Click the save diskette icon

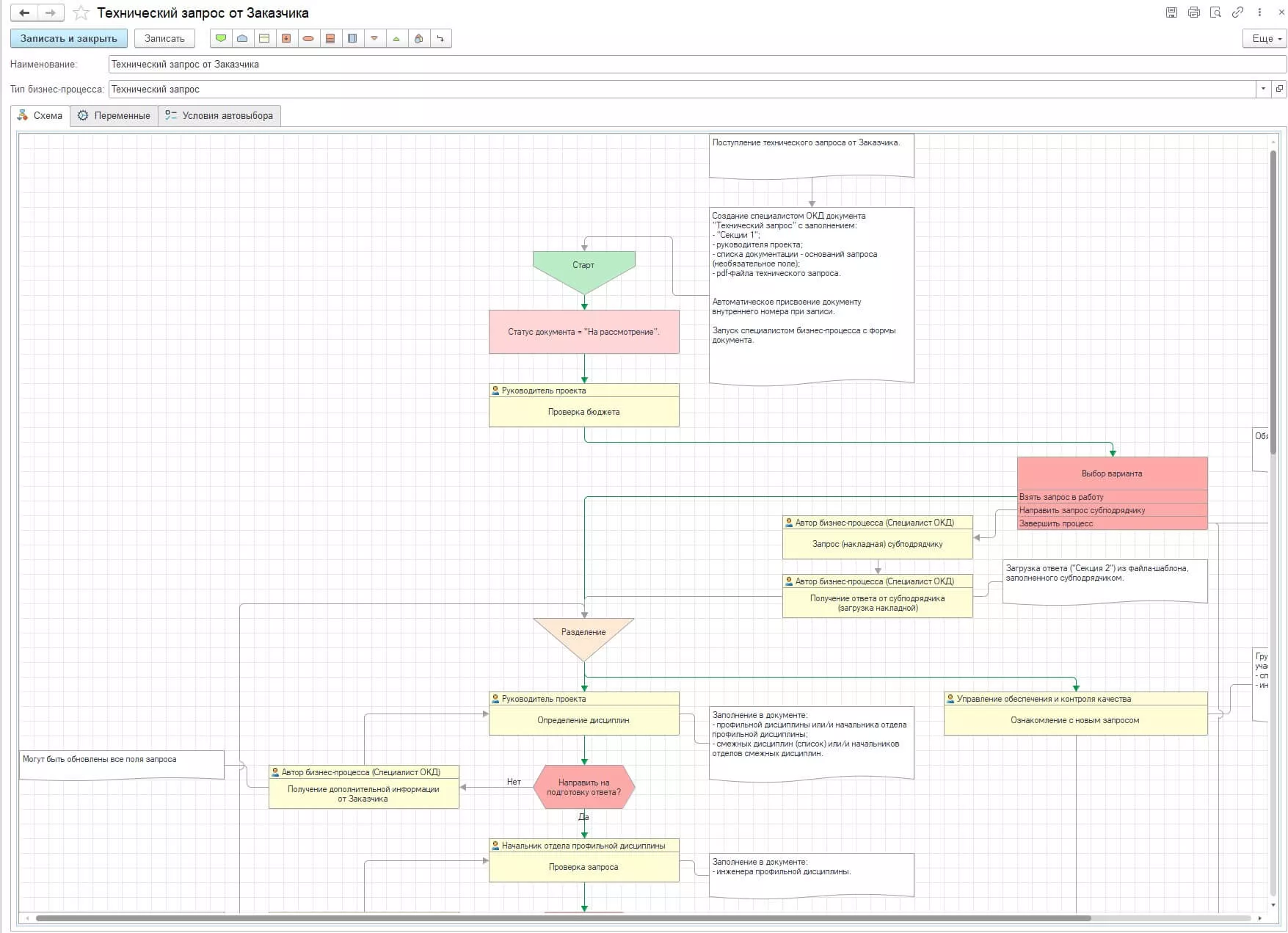(x=1172, y=12)
